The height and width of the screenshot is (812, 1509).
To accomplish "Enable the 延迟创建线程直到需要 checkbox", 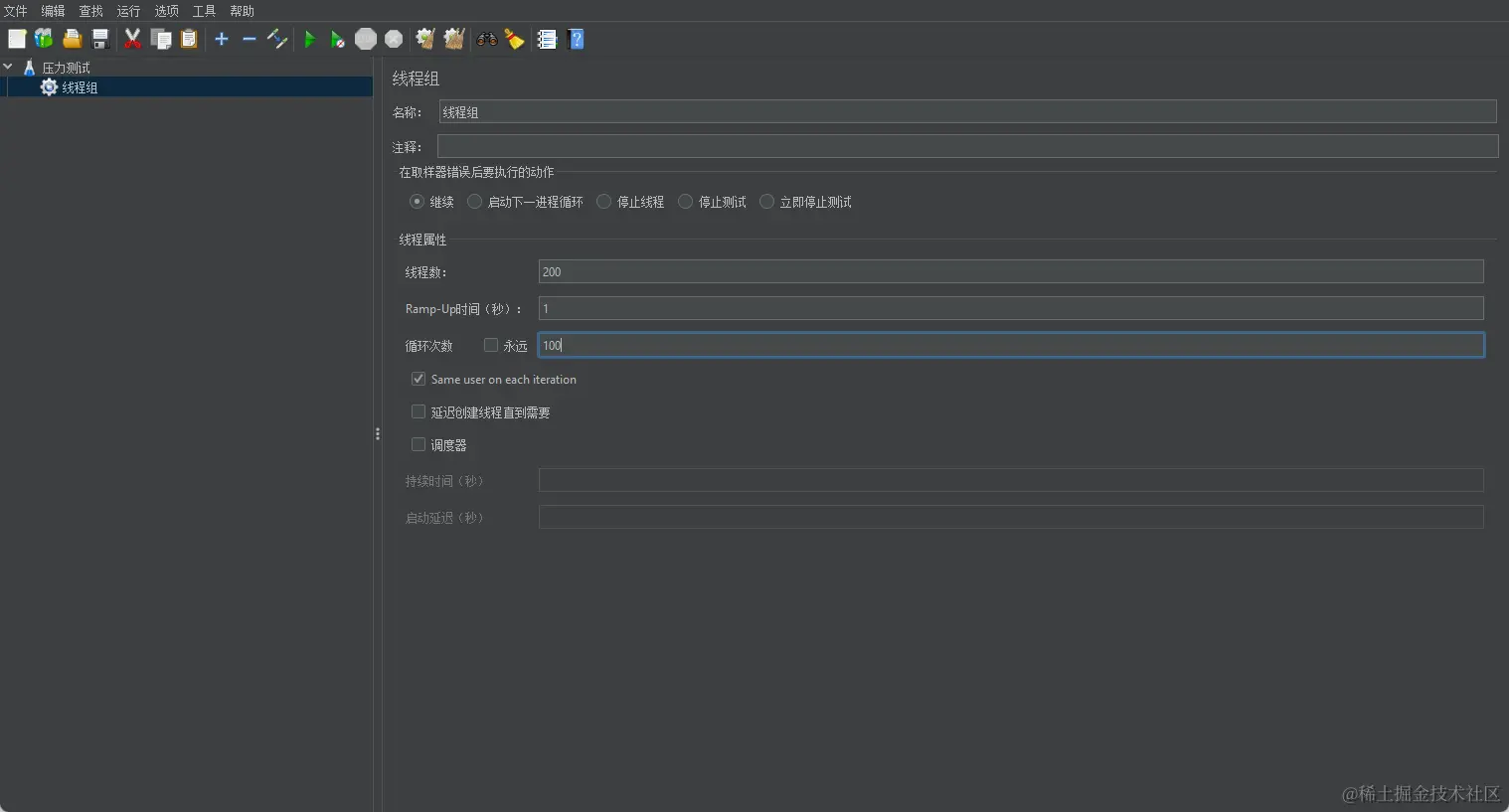I will pyautogui.click(x=419, y=411).
